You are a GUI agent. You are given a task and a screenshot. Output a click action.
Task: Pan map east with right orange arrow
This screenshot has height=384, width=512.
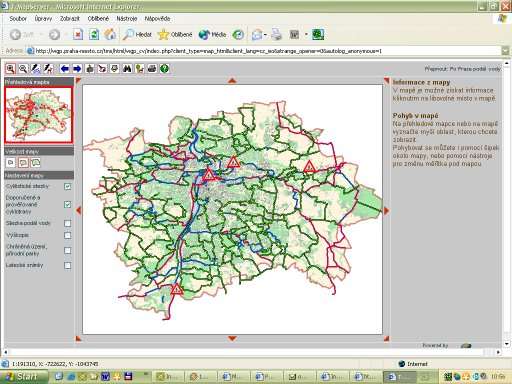[387, 210]
